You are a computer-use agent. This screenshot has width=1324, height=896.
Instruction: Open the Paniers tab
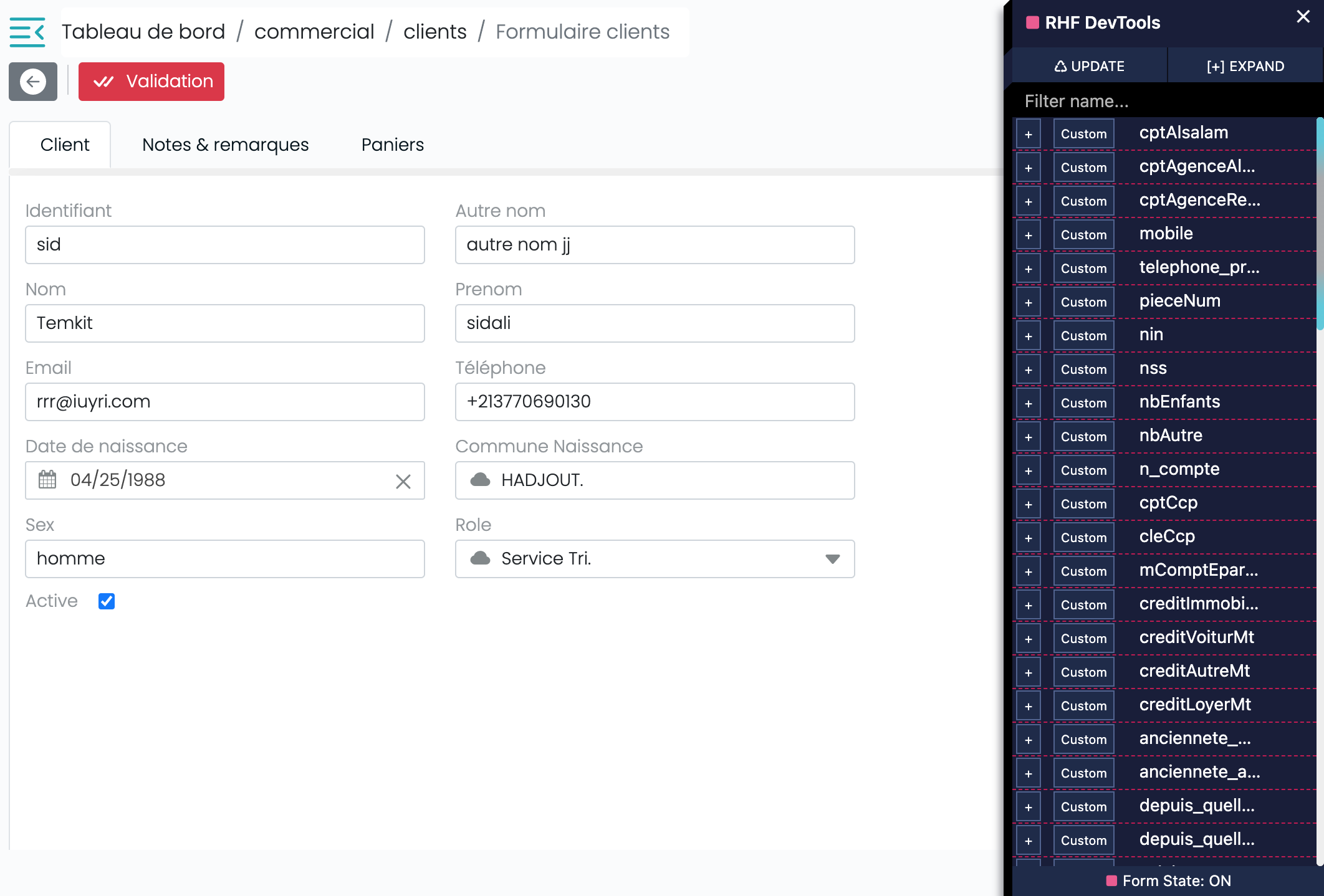coord(392,145)
